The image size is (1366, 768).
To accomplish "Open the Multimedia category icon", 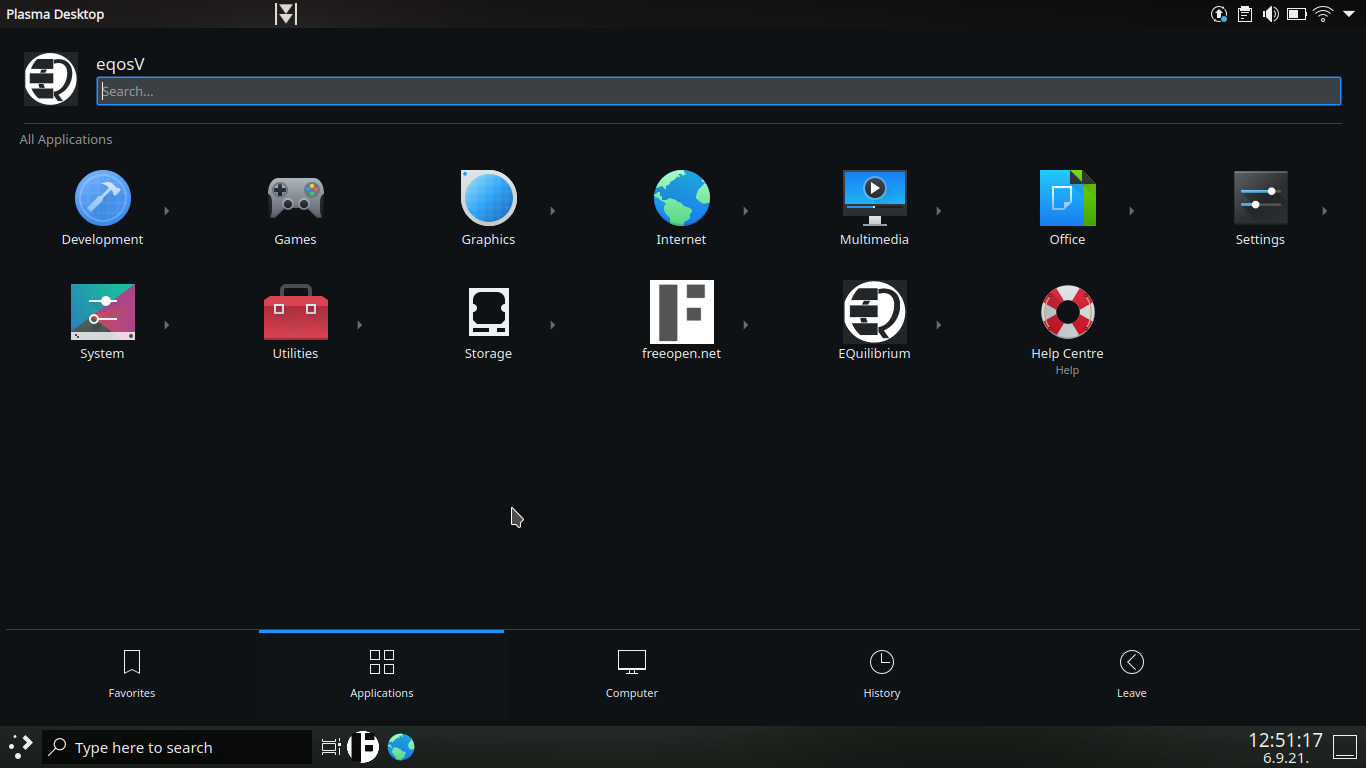I will coord(874,198).
